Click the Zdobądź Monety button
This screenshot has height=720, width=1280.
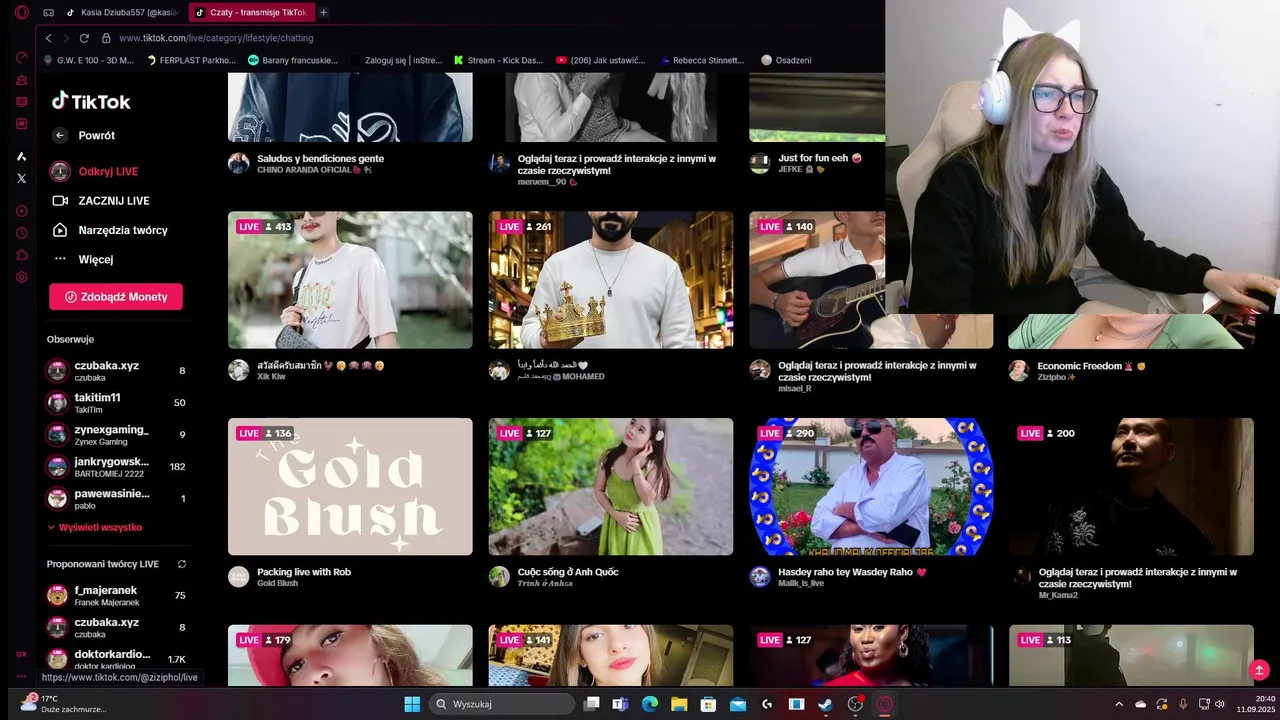pos(116,297)
